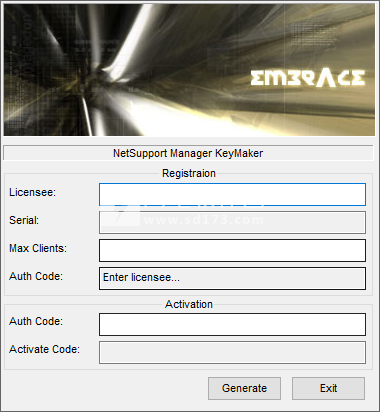Click the "Activate Code:" label
The image size is (380, 412).
click(44, 349)
